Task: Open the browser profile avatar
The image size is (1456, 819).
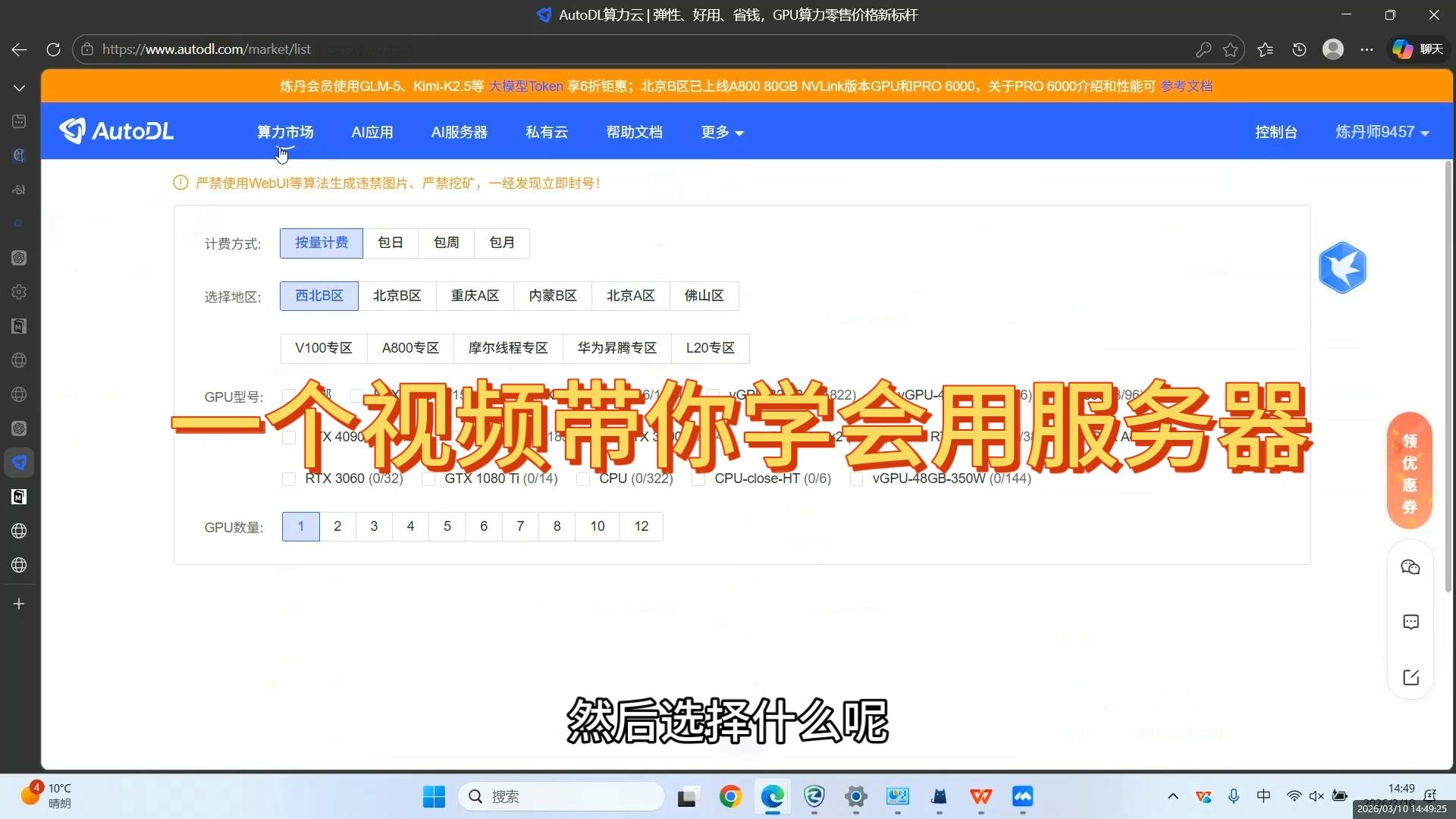Action: point(1333,49)
